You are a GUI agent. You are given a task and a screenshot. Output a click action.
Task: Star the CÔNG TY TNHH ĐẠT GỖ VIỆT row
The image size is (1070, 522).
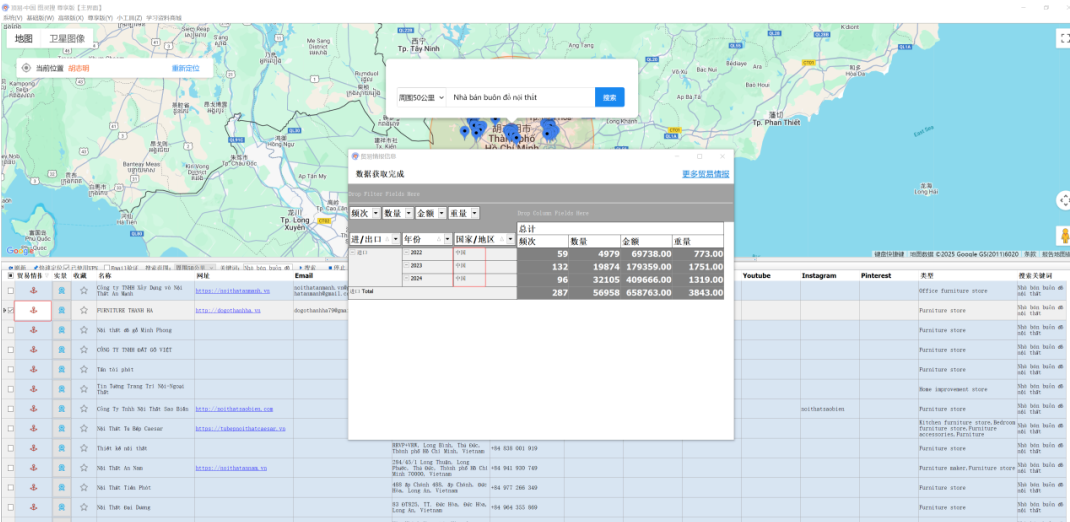pos(84,350)
